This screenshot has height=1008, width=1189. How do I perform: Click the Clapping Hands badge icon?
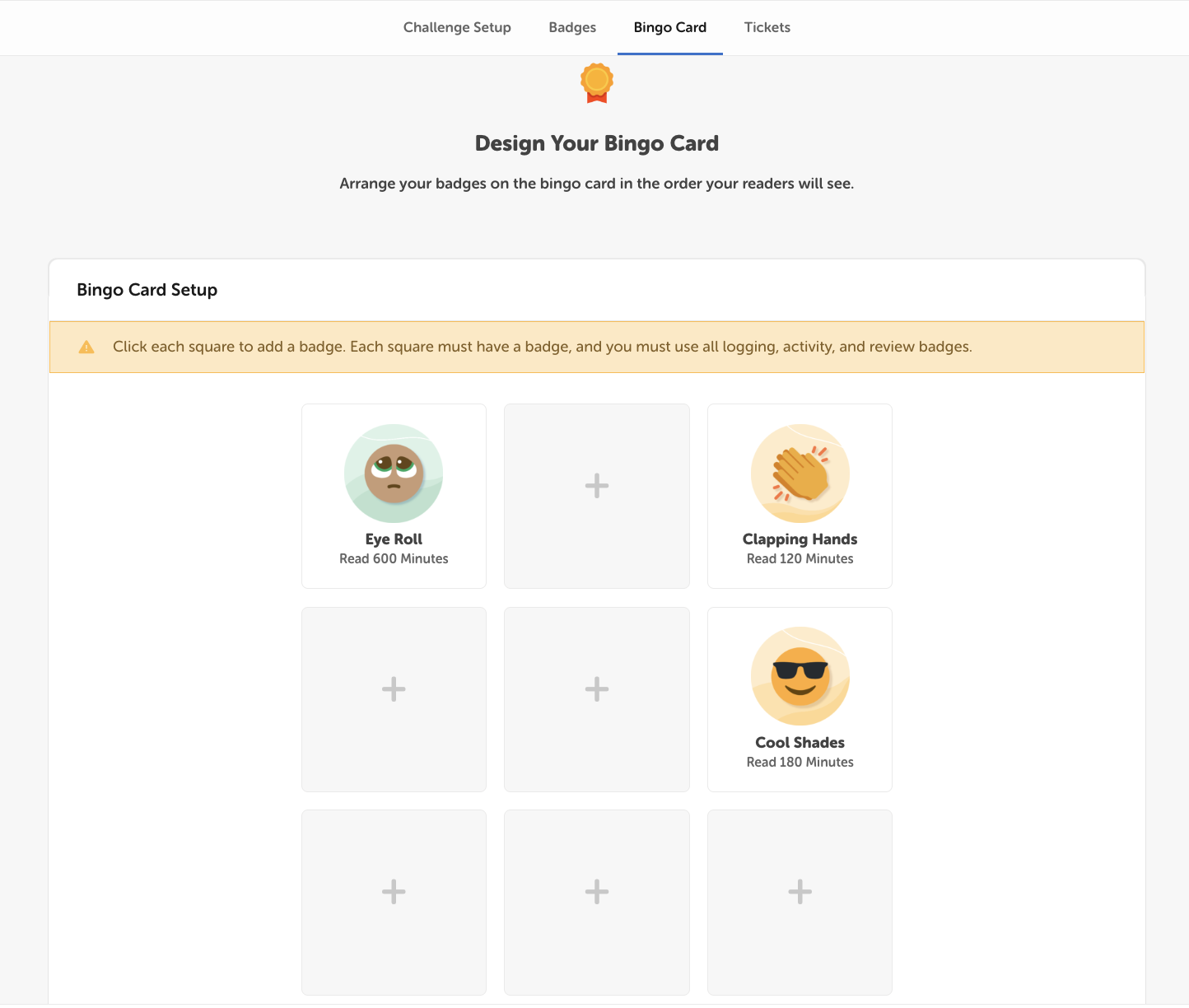[x=800, y=474]
